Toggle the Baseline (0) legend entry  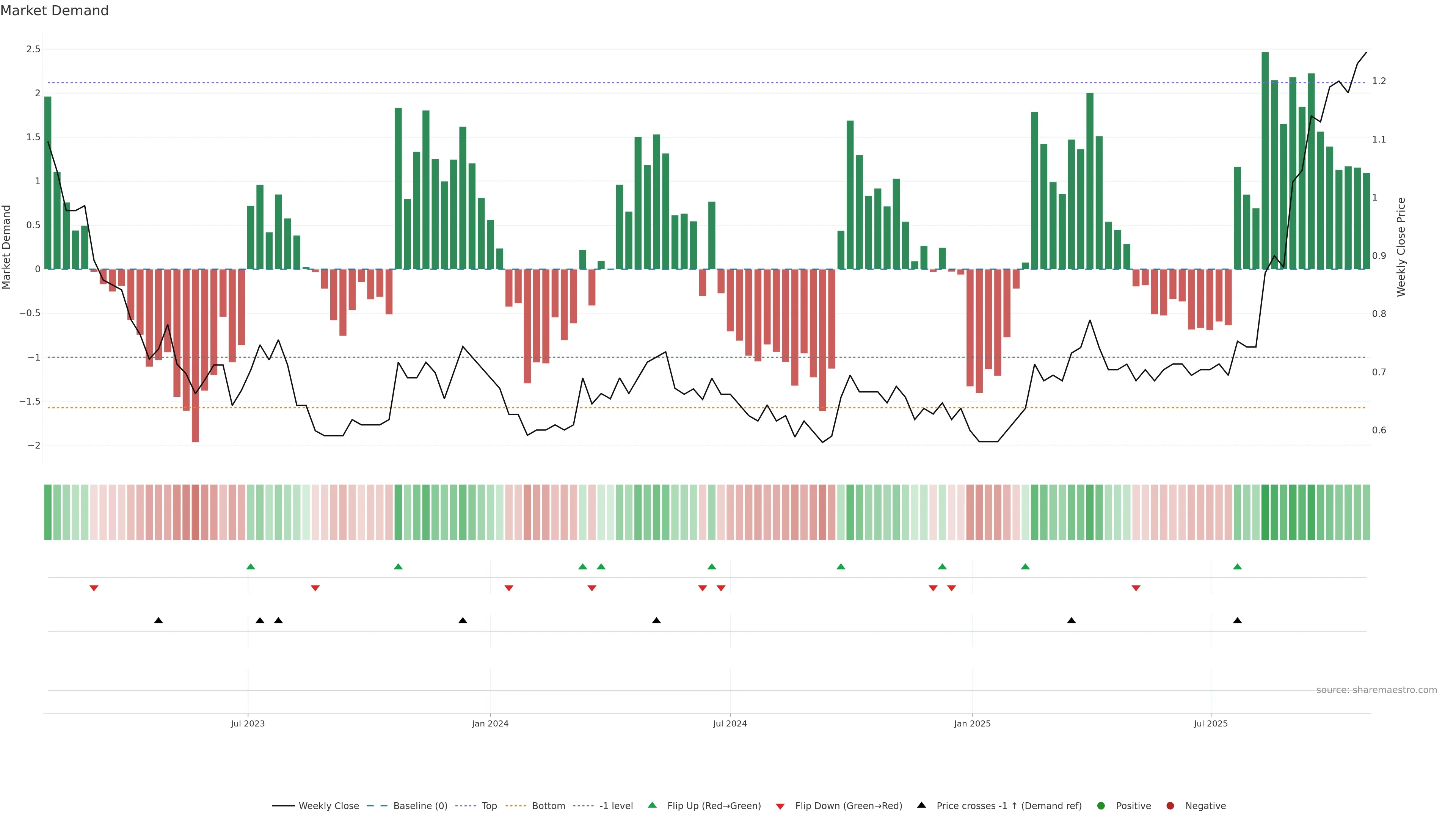[x=420, y=806]
